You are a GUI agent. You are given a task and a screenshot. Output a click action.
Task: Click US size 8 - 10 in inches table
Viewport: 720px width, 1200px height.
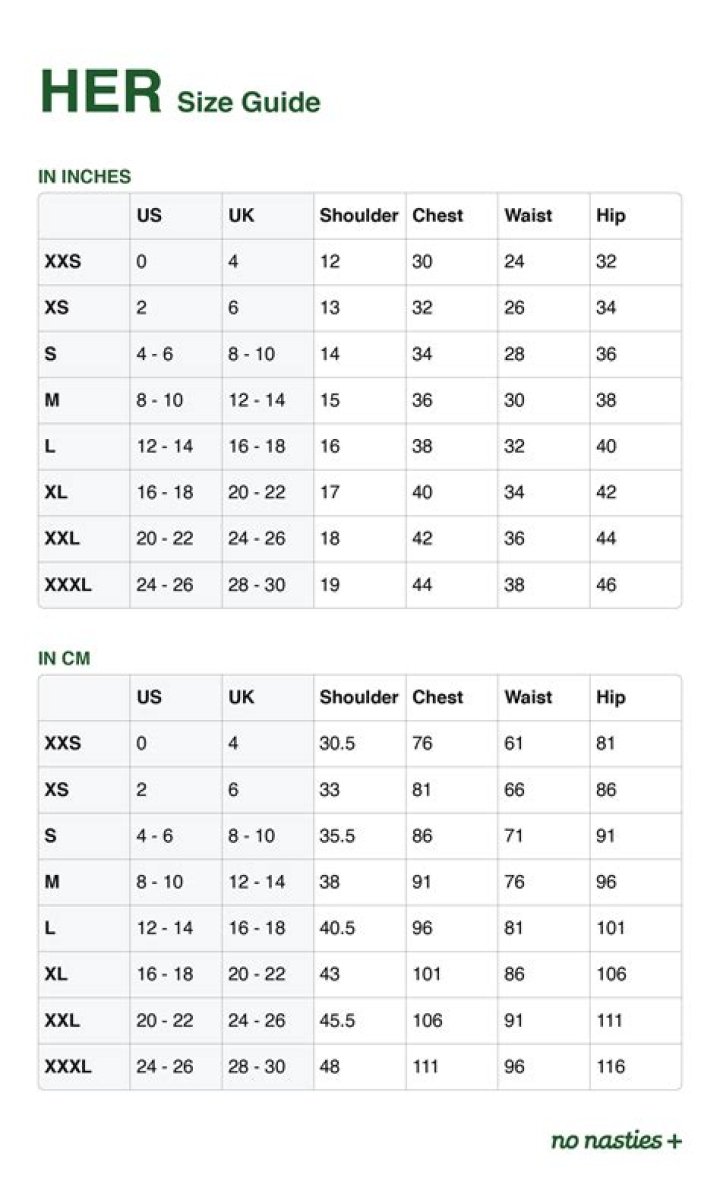(160, 400)
